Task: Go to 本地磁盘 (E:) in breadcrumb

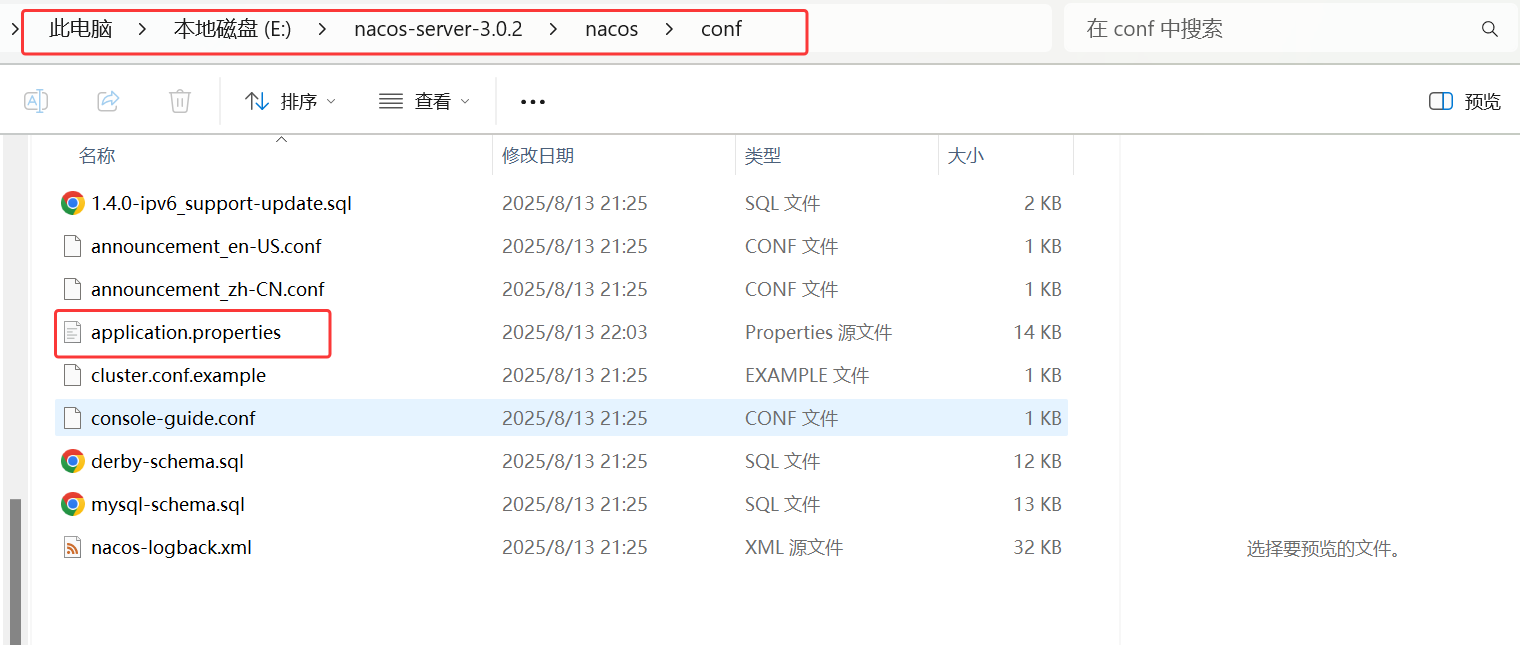Action: [232, 29]
